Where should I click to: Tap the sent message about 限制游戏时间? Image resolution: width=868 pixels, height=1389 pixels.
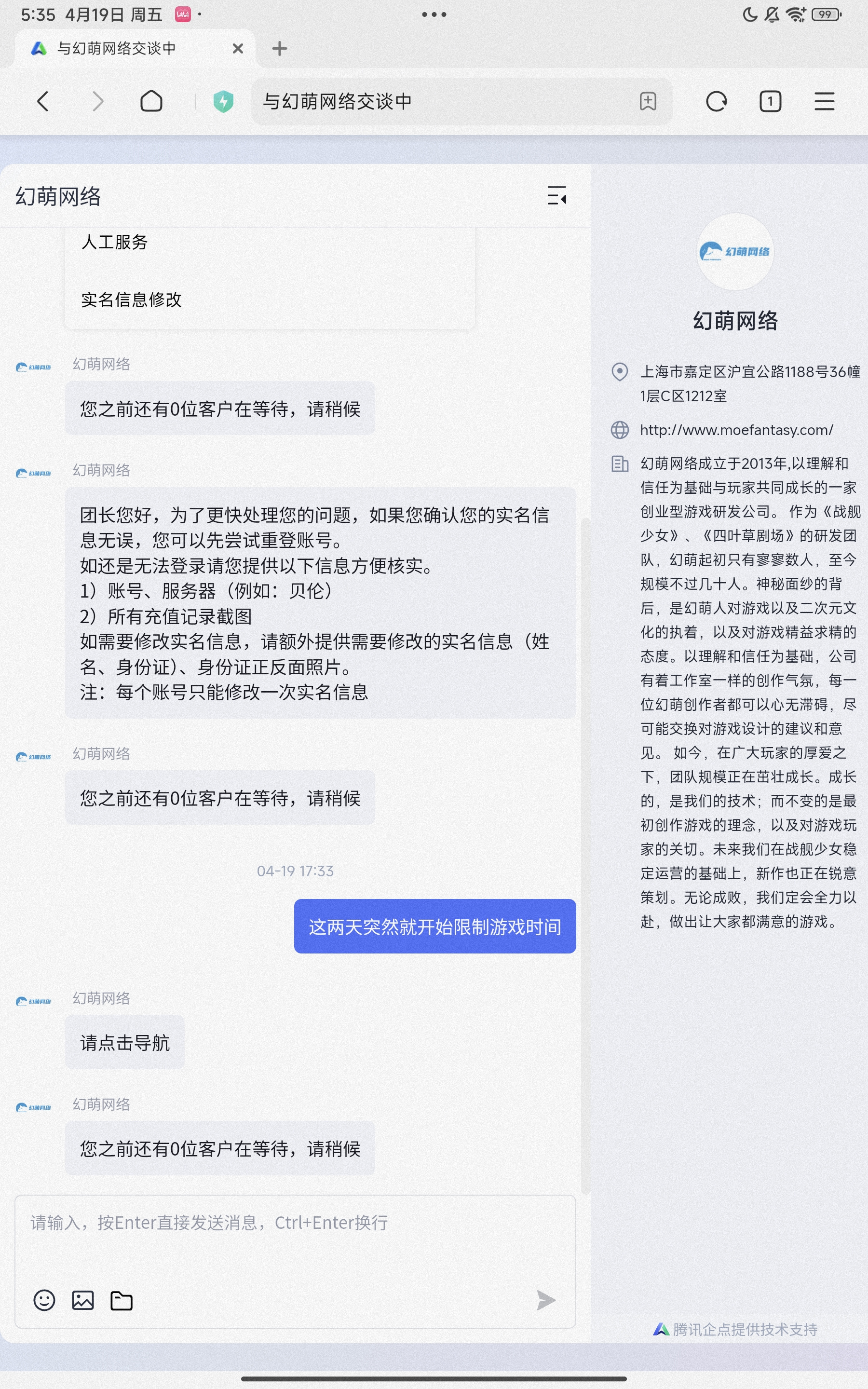pos(435,926)
